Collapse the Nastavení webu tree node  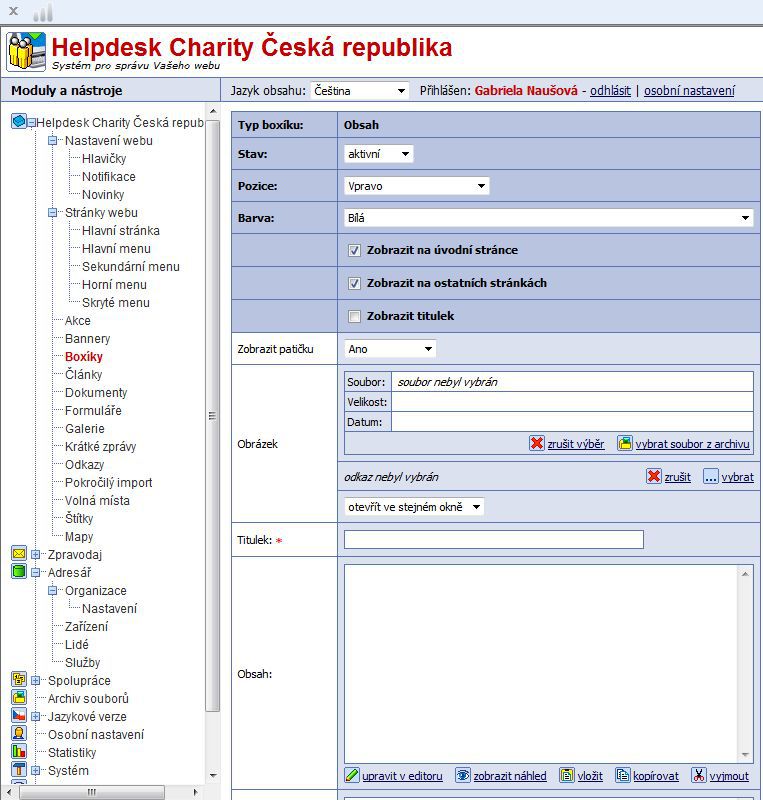[53, 140]
